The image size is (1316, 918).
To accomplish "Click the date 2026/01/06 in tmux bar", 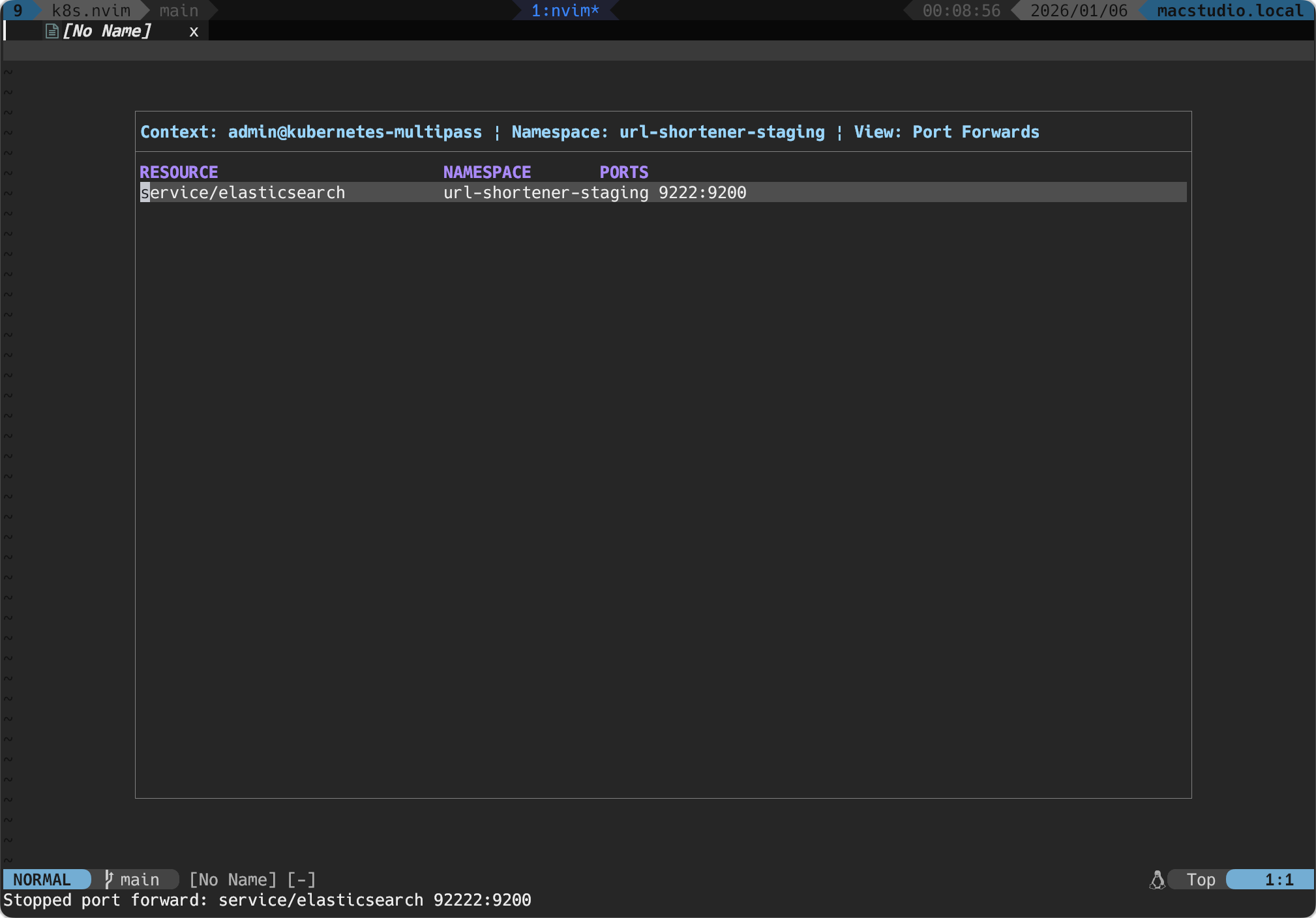I will 1077,10.
